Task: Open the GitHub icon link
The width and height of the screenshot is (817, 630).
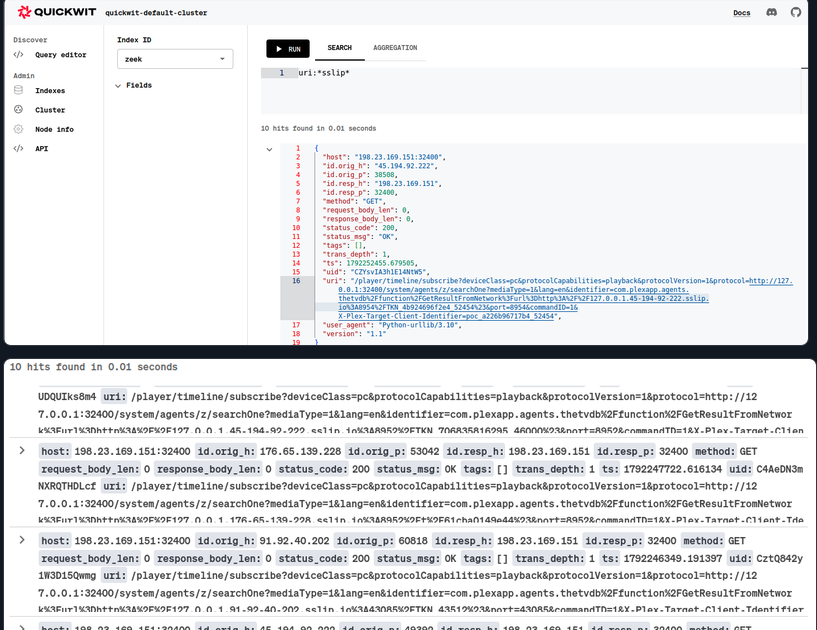Action: (796, 12)
